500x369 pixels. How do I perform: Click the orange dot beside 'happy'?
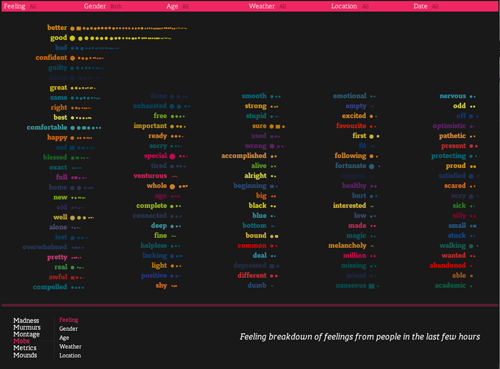click(72, 138)
